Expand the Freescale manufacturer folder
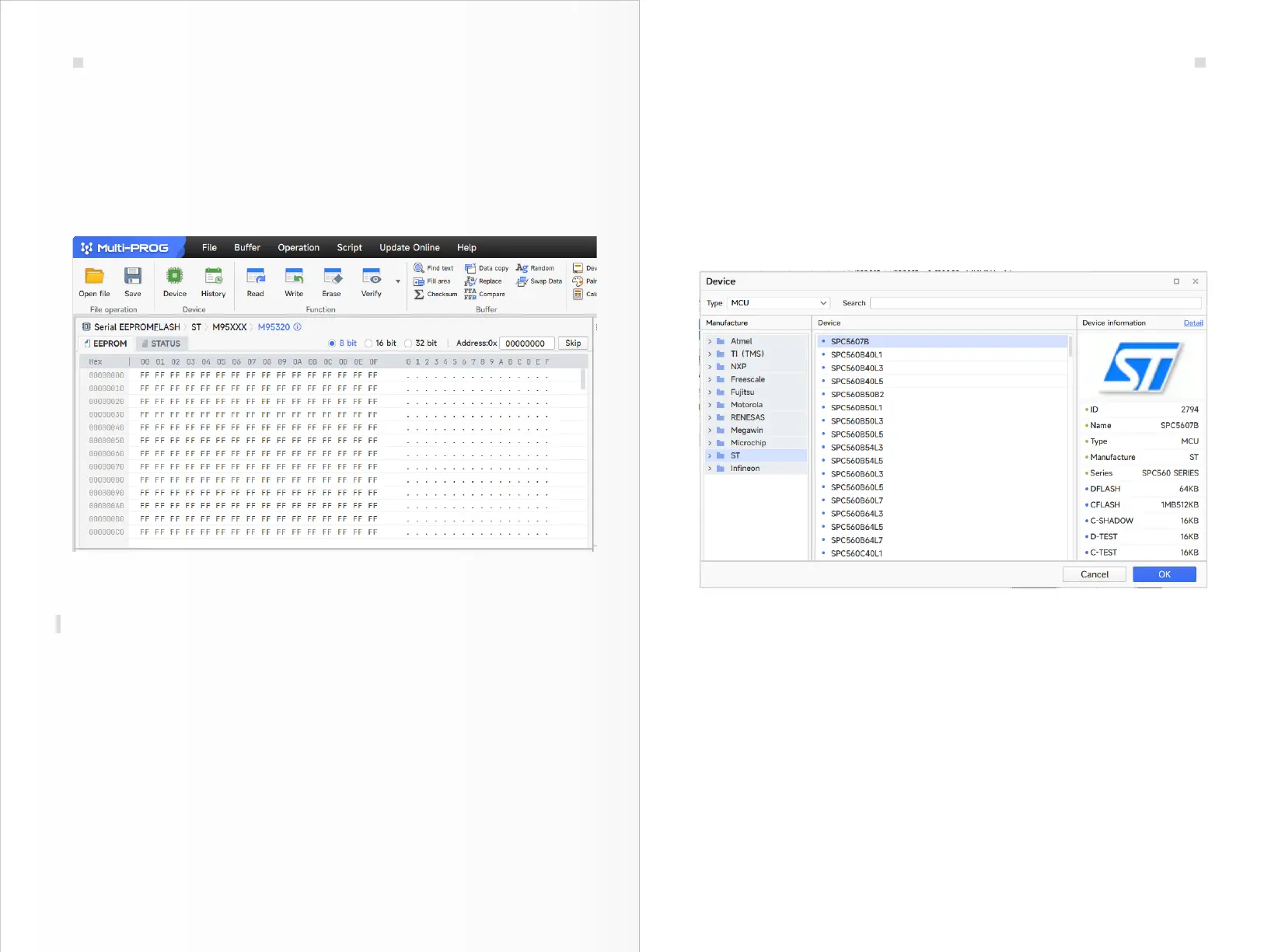The height and width of the screenshot is (952, 1278). pos(710,379)
